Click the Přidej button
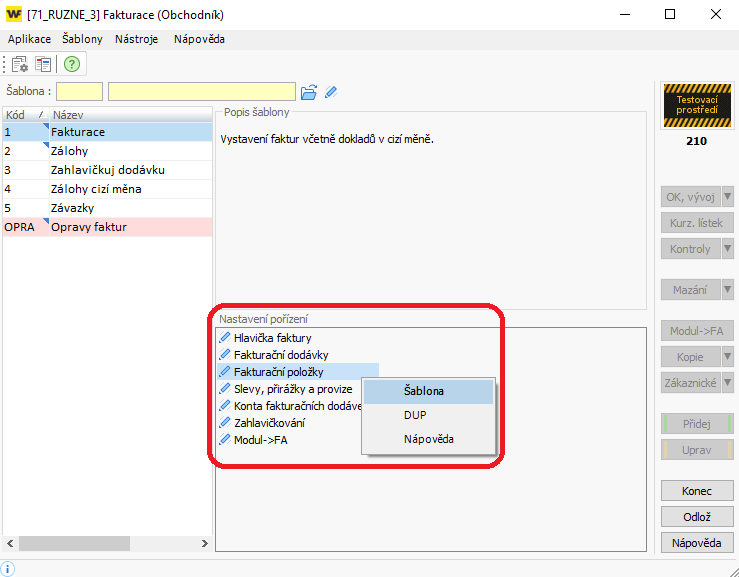 point(697,424)
